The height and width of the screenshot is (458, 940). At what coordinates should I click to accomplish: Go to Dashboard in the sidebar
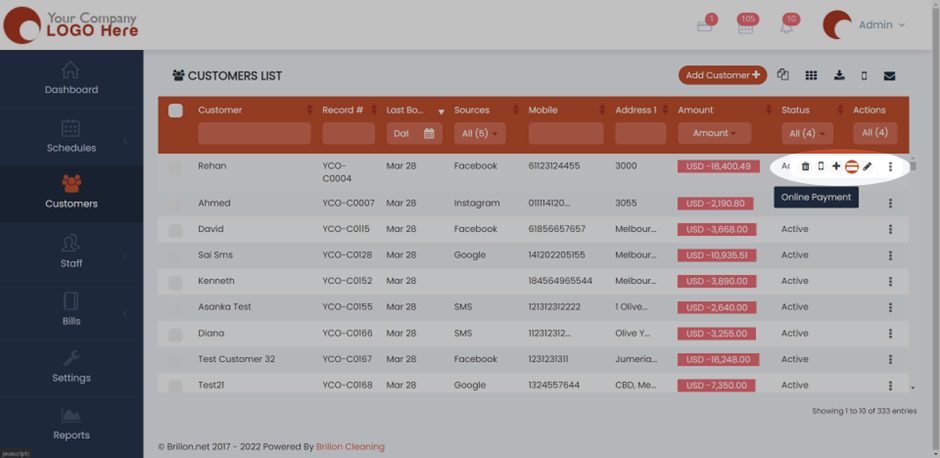click(x=71, y=78)
